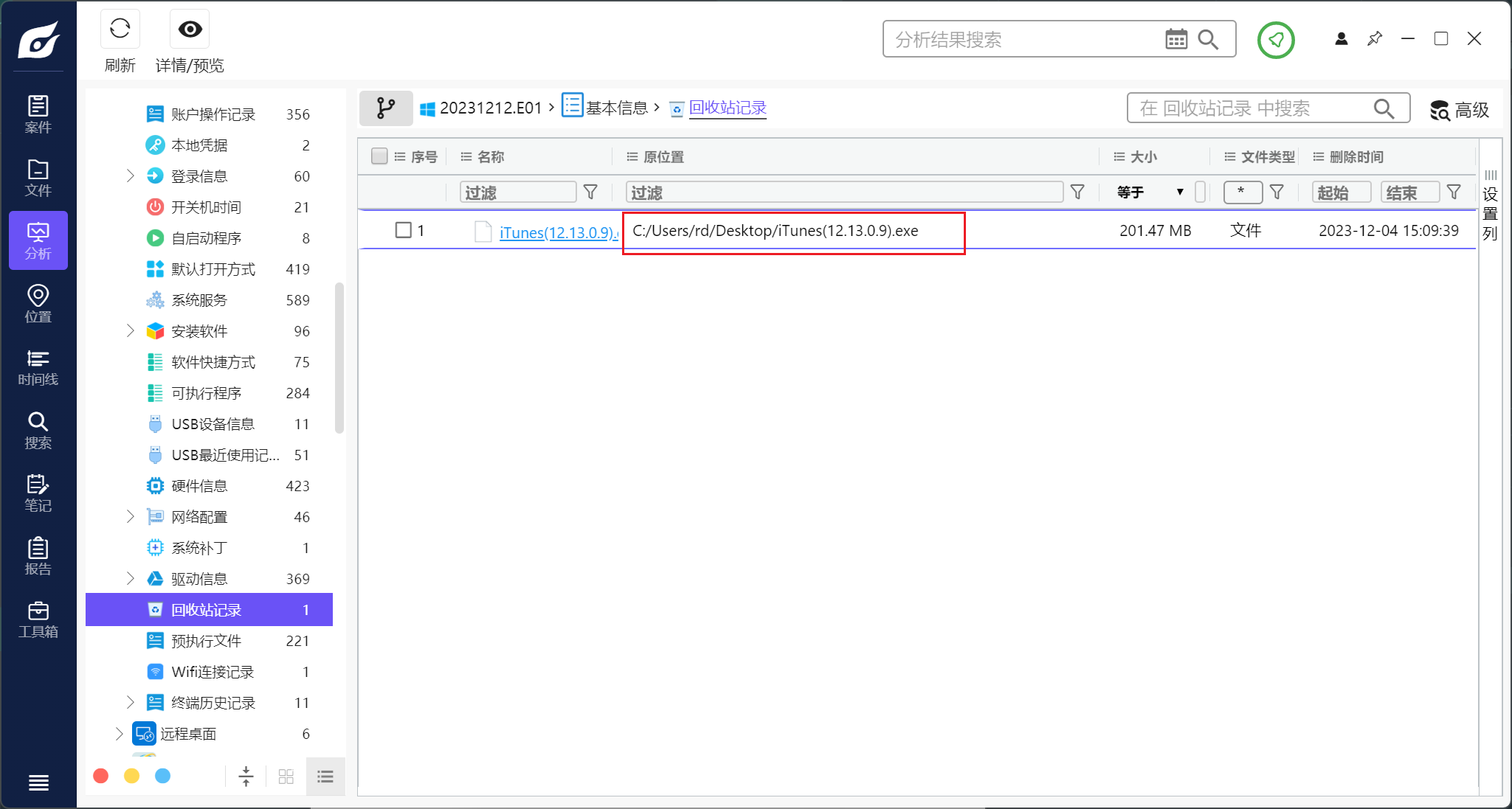
Task: Open the 文件 sidebar icon
Action: [38, 178]
